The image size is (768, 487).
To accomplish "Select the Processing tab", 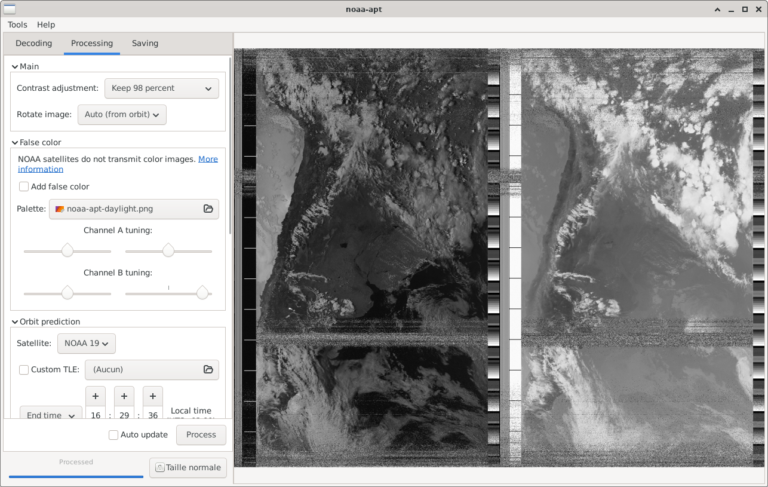I will 92,43.
